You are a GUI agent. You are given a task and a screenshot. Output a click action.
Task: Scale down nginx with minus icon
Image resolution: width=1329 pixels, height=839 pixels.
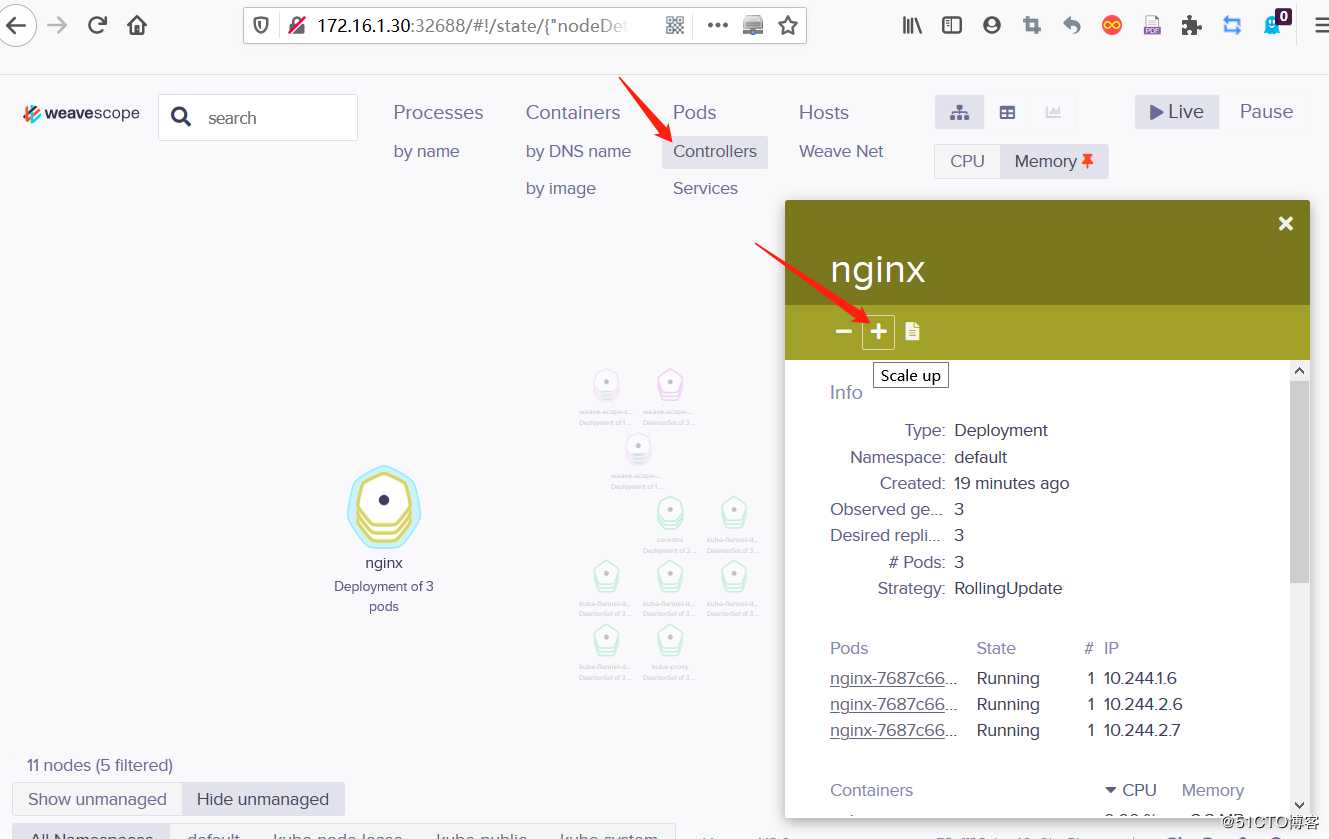[844, 331]
